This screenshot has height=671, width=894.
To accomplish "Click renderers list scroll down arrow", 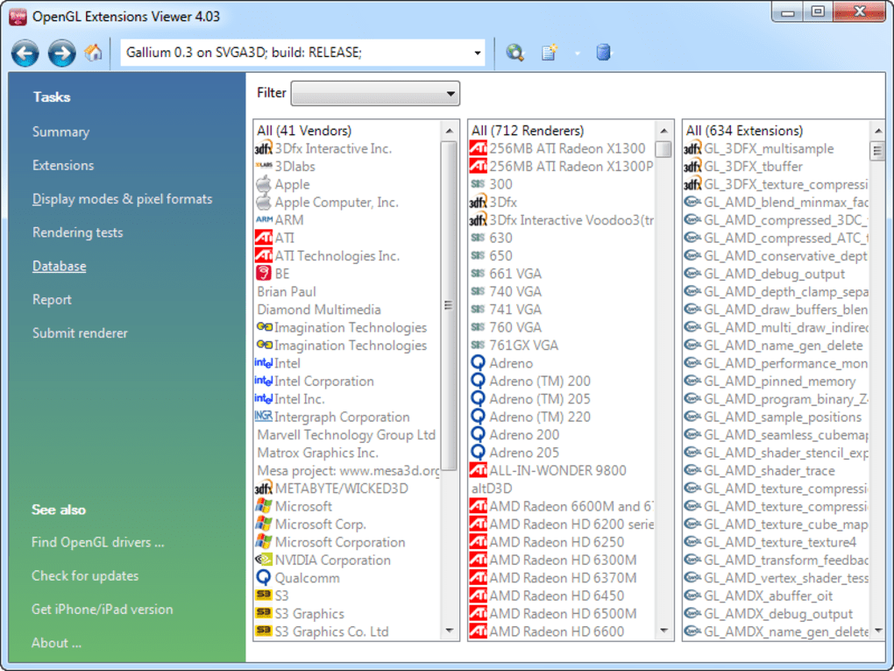I will (x=664, y=631).
